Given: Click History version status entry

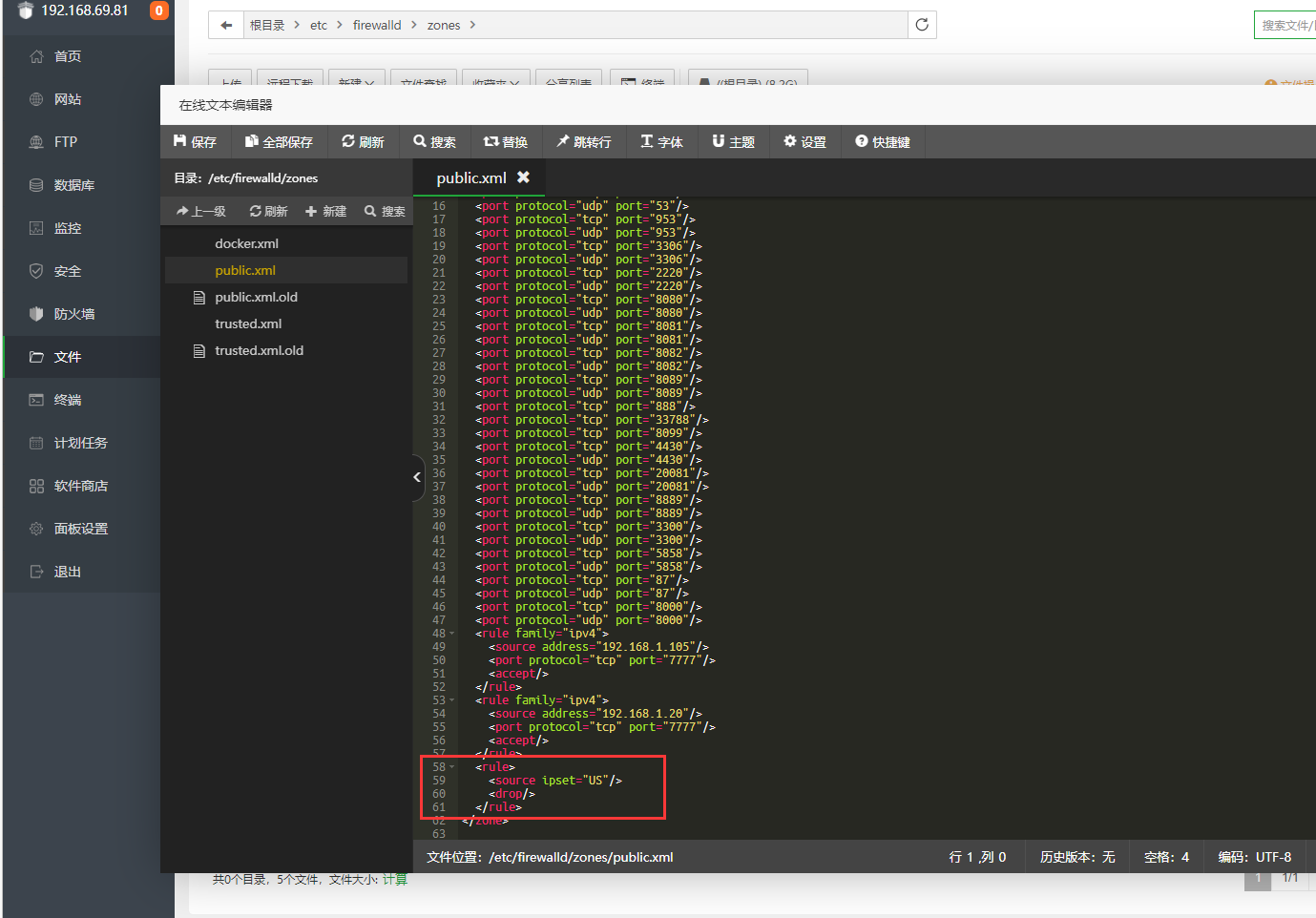Looking at the screenshot, I should point(1077,857).
